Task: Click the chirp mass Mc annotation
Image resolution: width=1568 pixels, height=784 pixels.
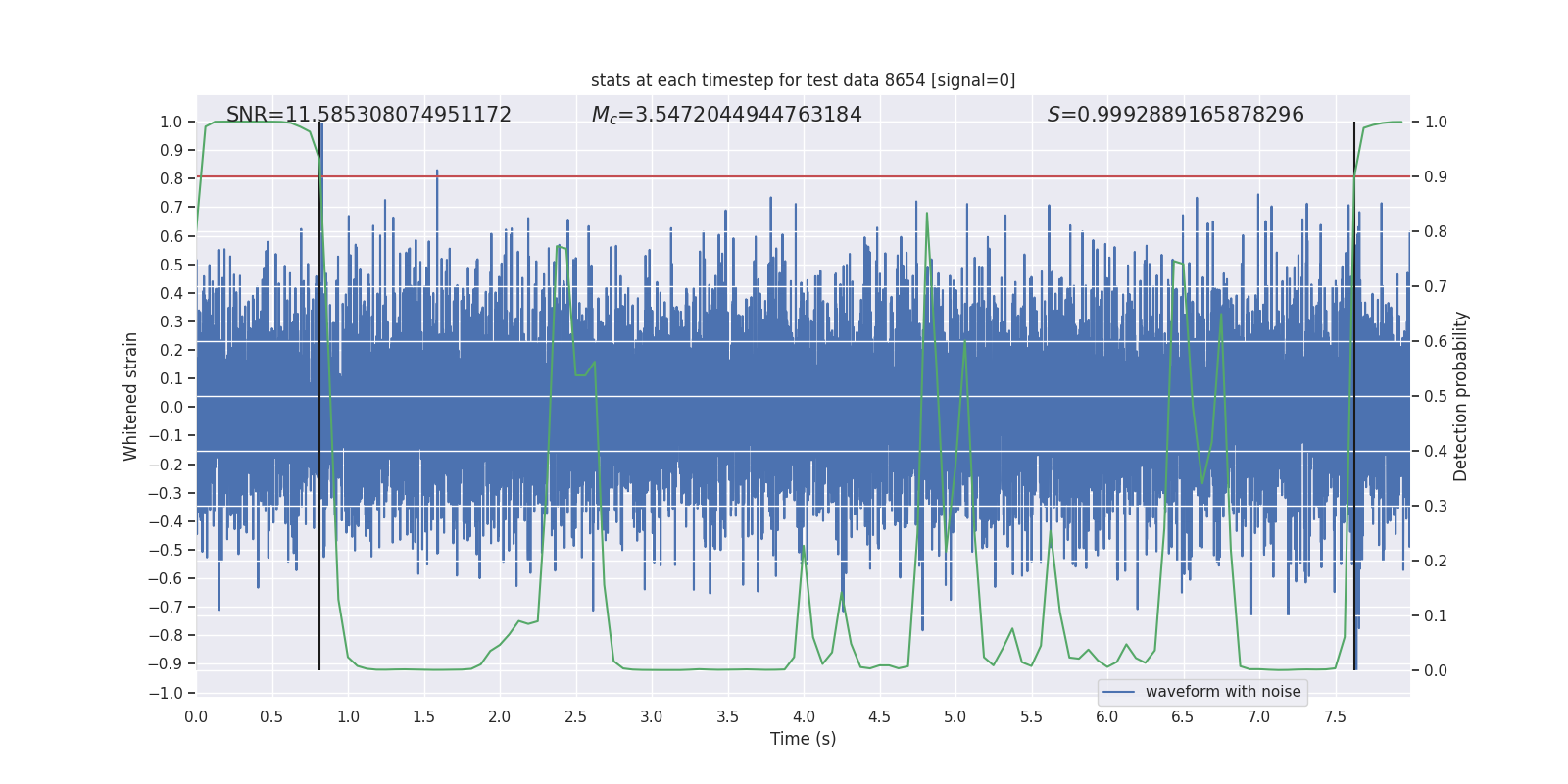Action: (726, 115)
